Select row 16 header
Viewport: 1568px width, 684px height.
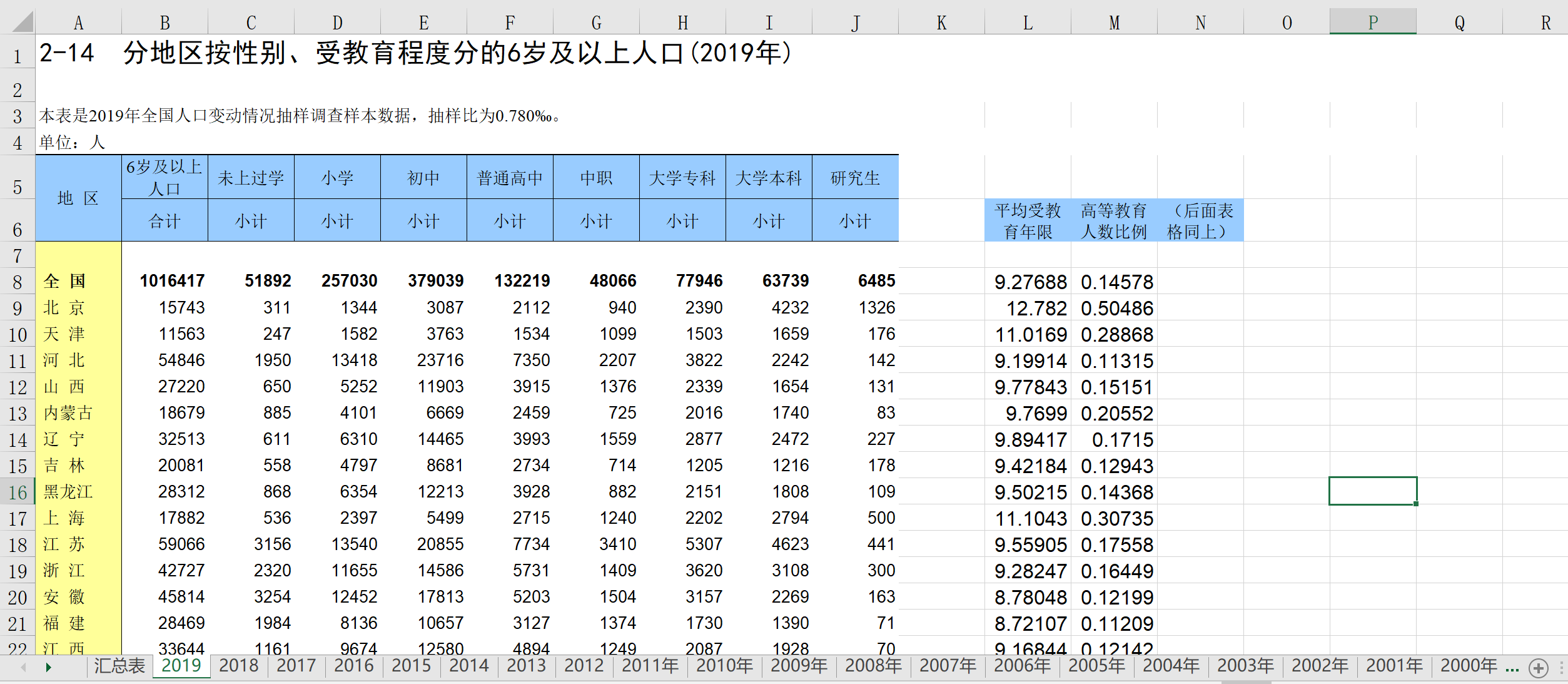[18, 493]
